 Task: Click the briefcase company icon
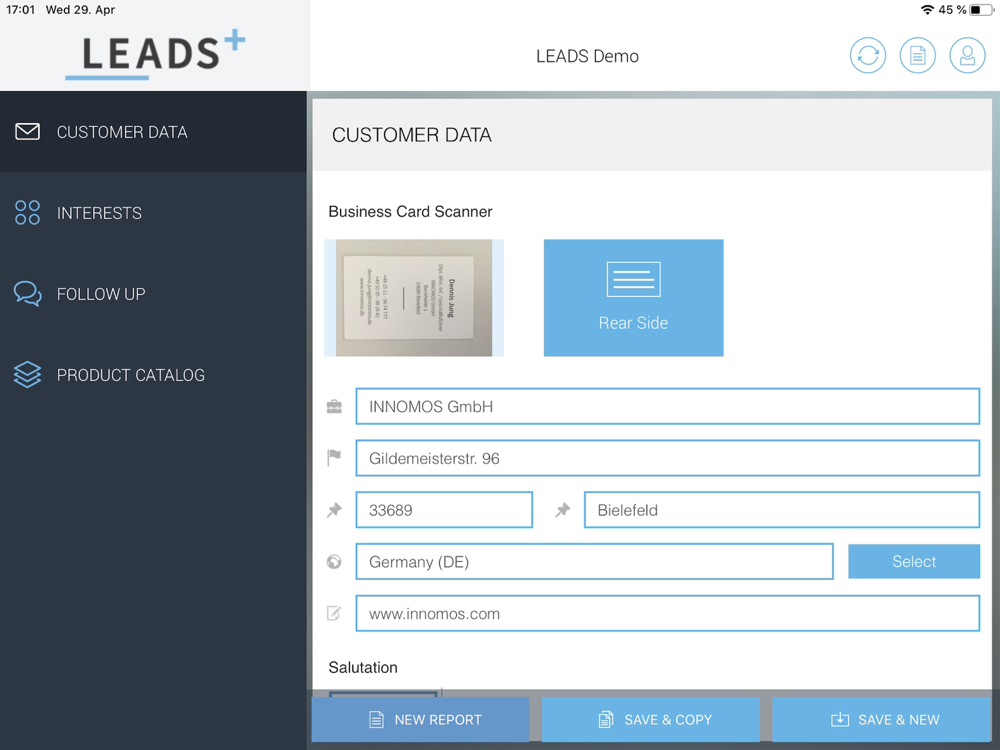pos(334,406)
